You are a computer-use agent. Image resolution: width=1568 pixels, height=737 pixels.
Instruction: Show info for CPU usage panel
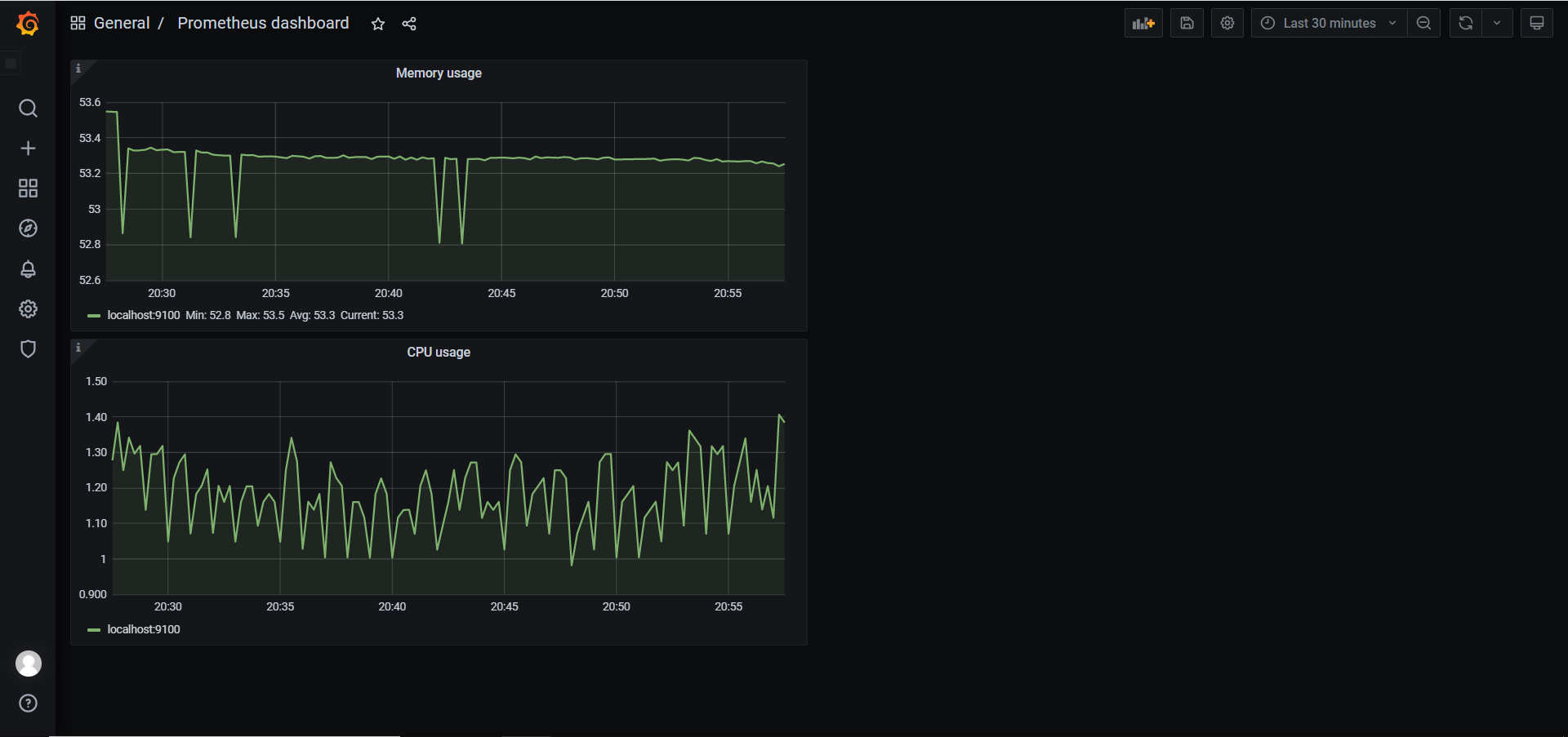[x=78, y=348]
